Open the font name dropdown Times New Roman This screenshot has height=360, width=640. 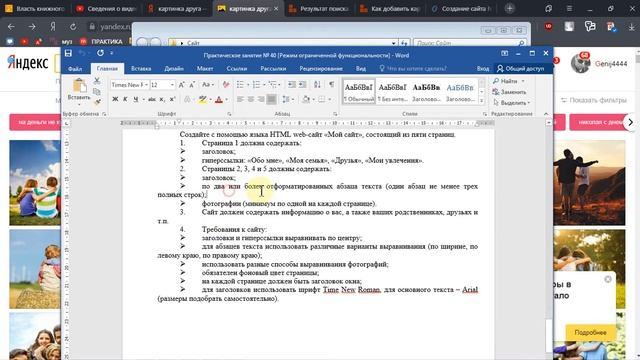pos(147,85)
